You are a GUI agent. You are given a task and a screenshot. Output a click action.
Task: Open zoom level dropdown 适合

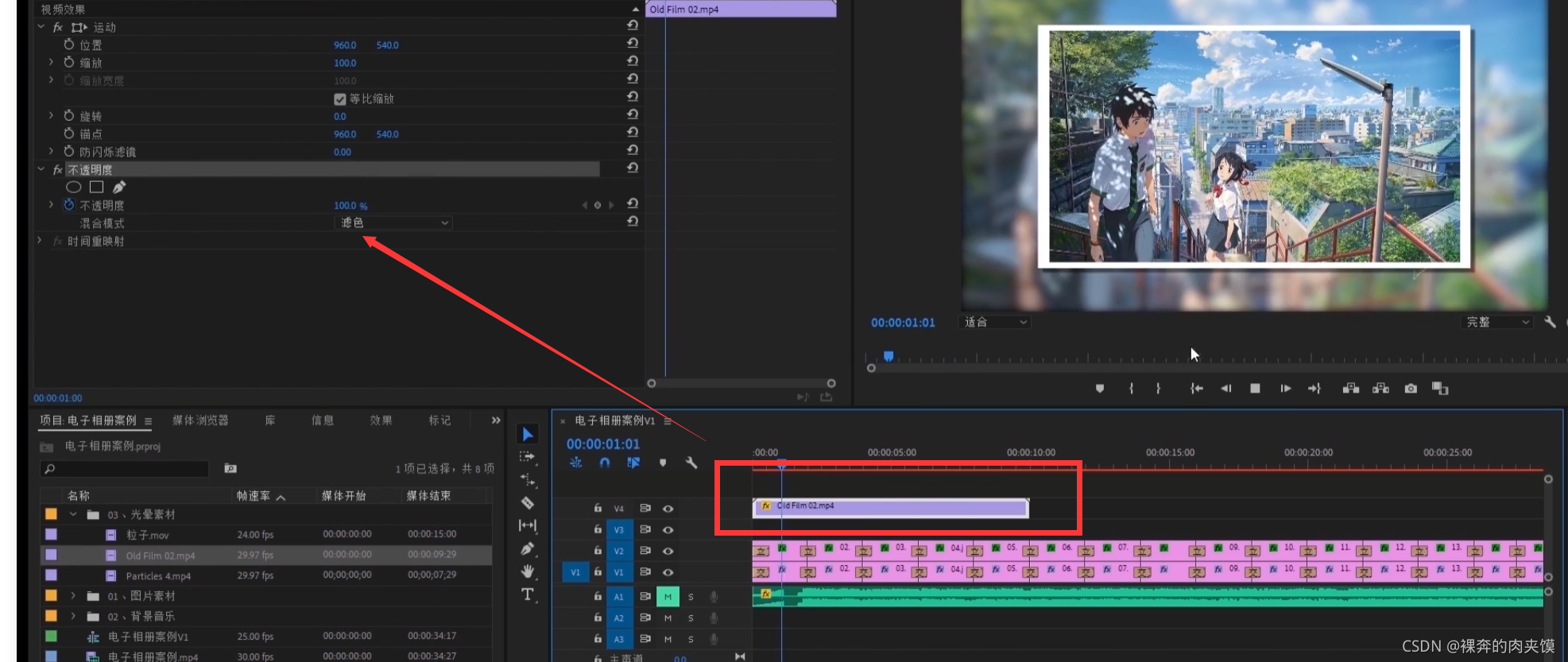pyautogui.click(x=996, y=322)
